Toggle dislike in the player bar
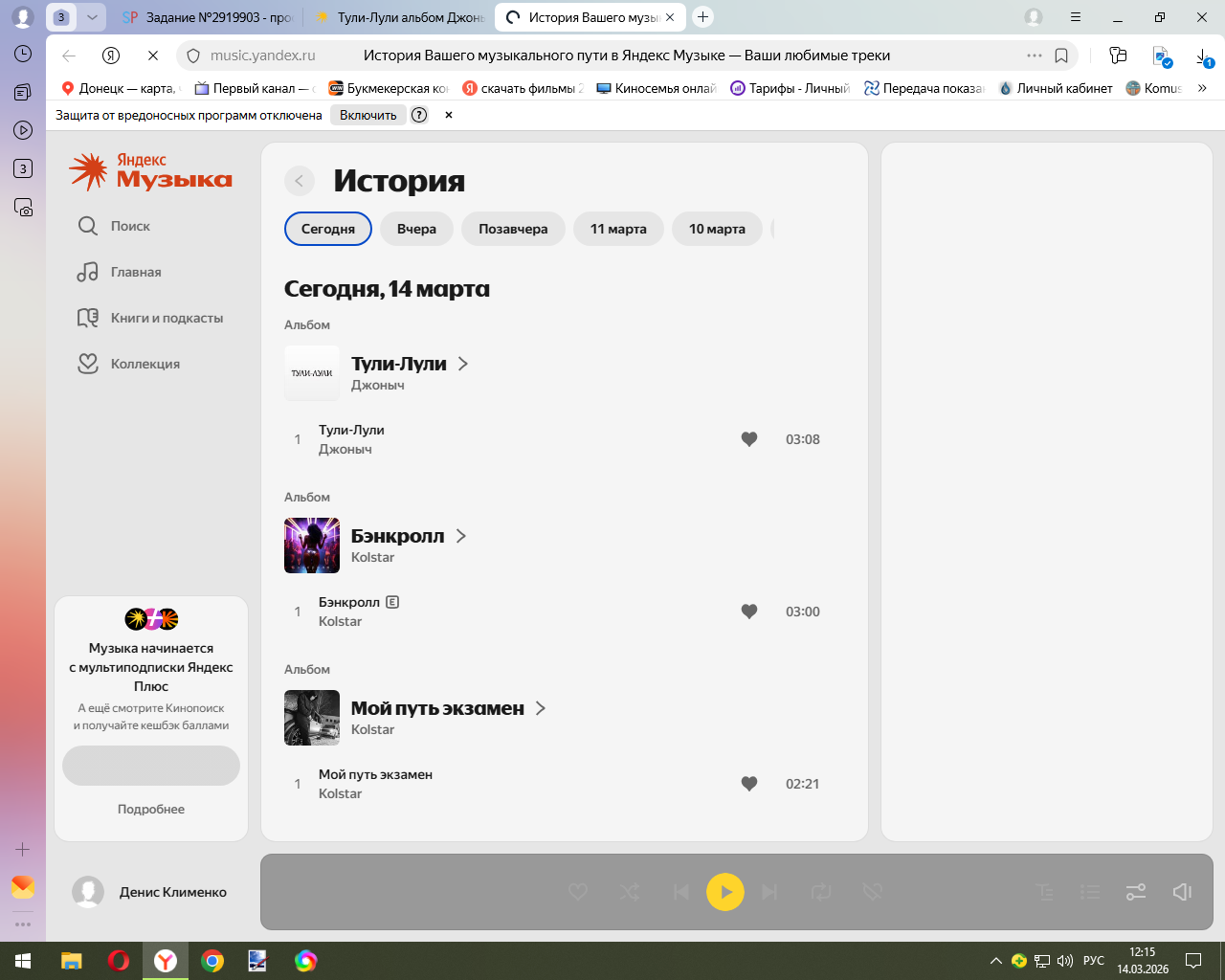Viewport: 1225px width, 980px height. pos(872,892)
